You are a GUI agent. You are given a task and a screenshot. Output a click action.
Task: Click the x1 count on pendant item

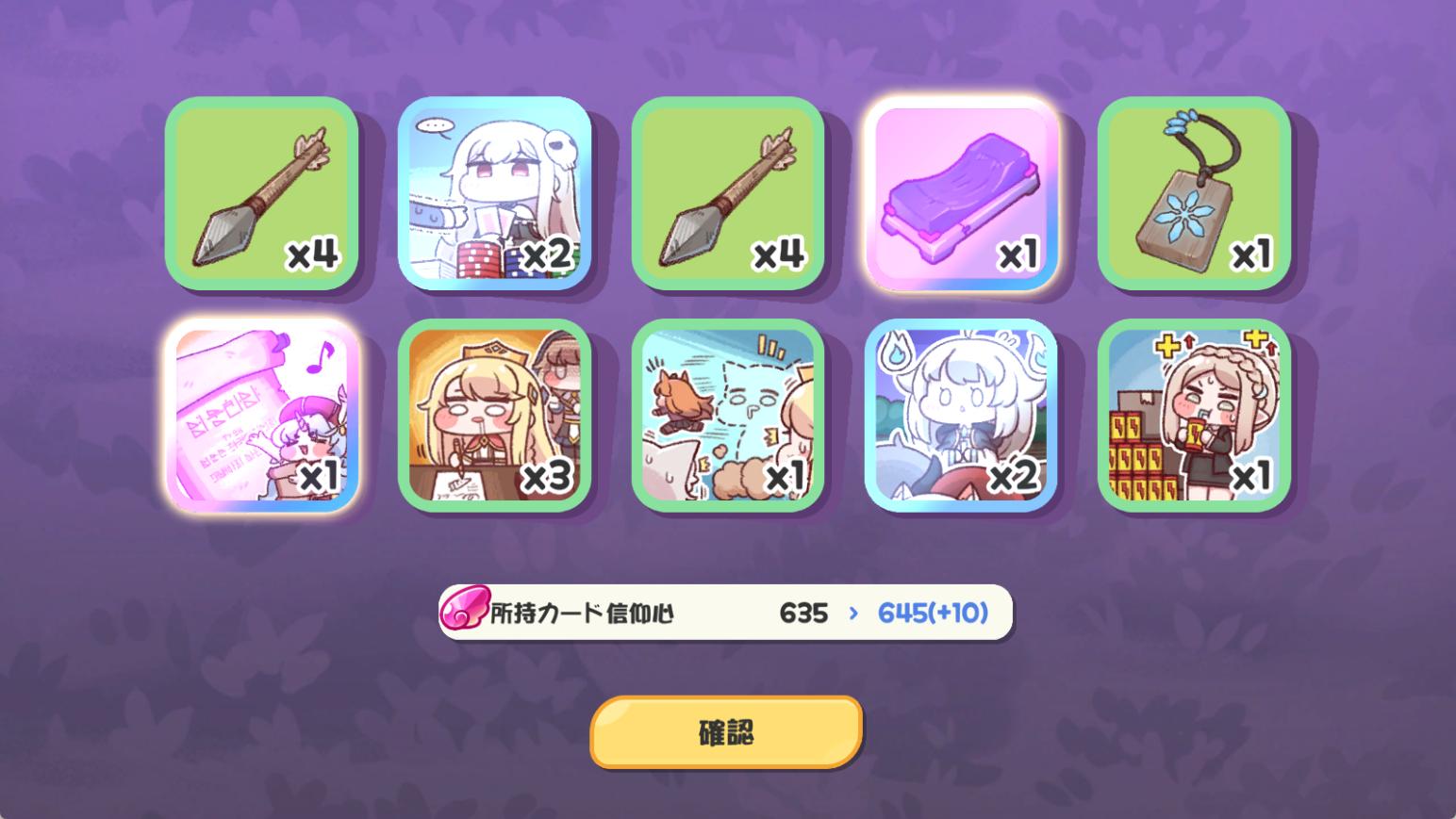(x=1250, y=255)
